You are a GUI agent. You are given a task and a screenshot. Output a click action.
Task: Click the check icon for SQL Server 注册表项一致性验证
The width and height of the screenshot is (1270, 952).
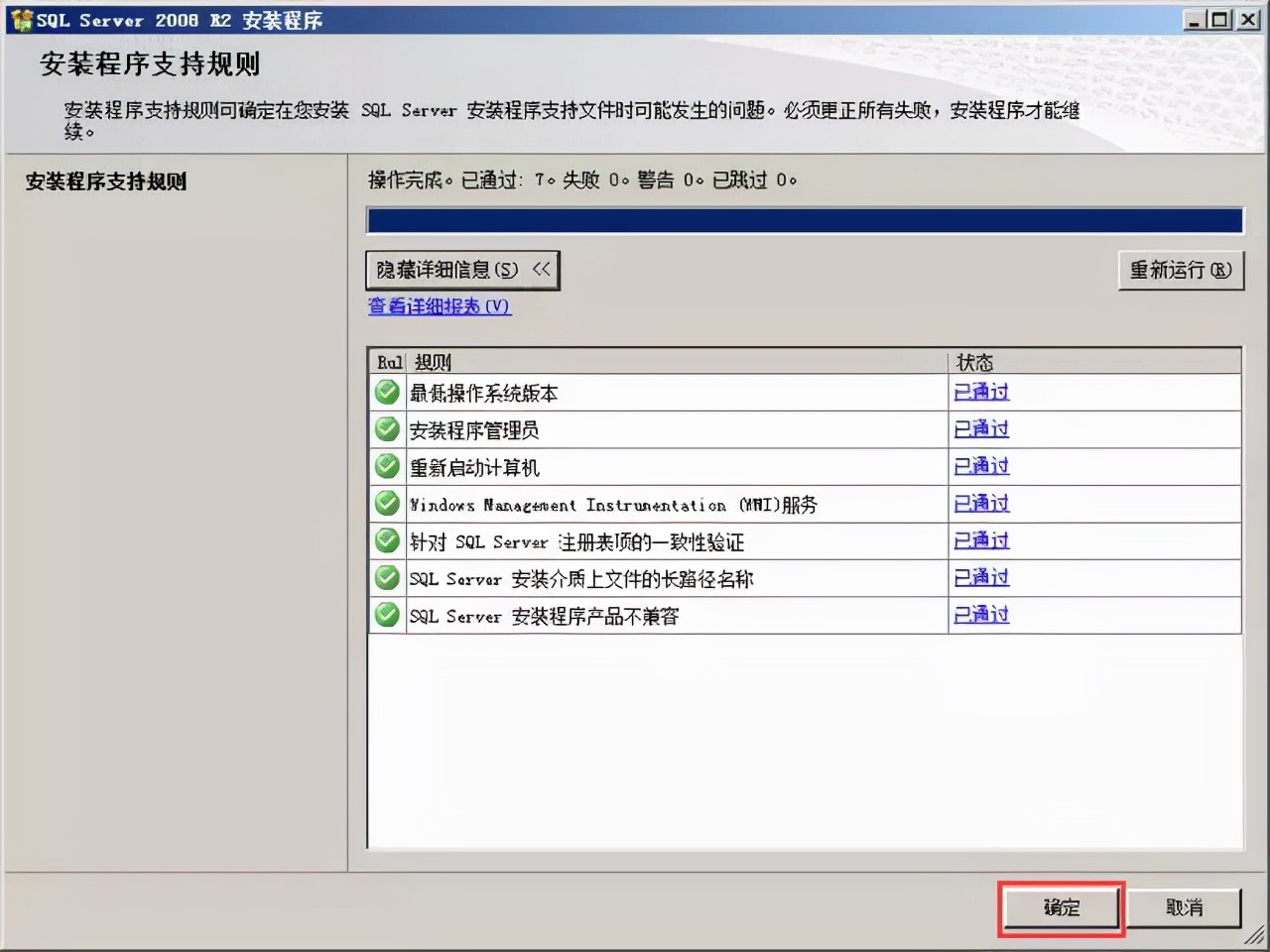pos(386,540)
